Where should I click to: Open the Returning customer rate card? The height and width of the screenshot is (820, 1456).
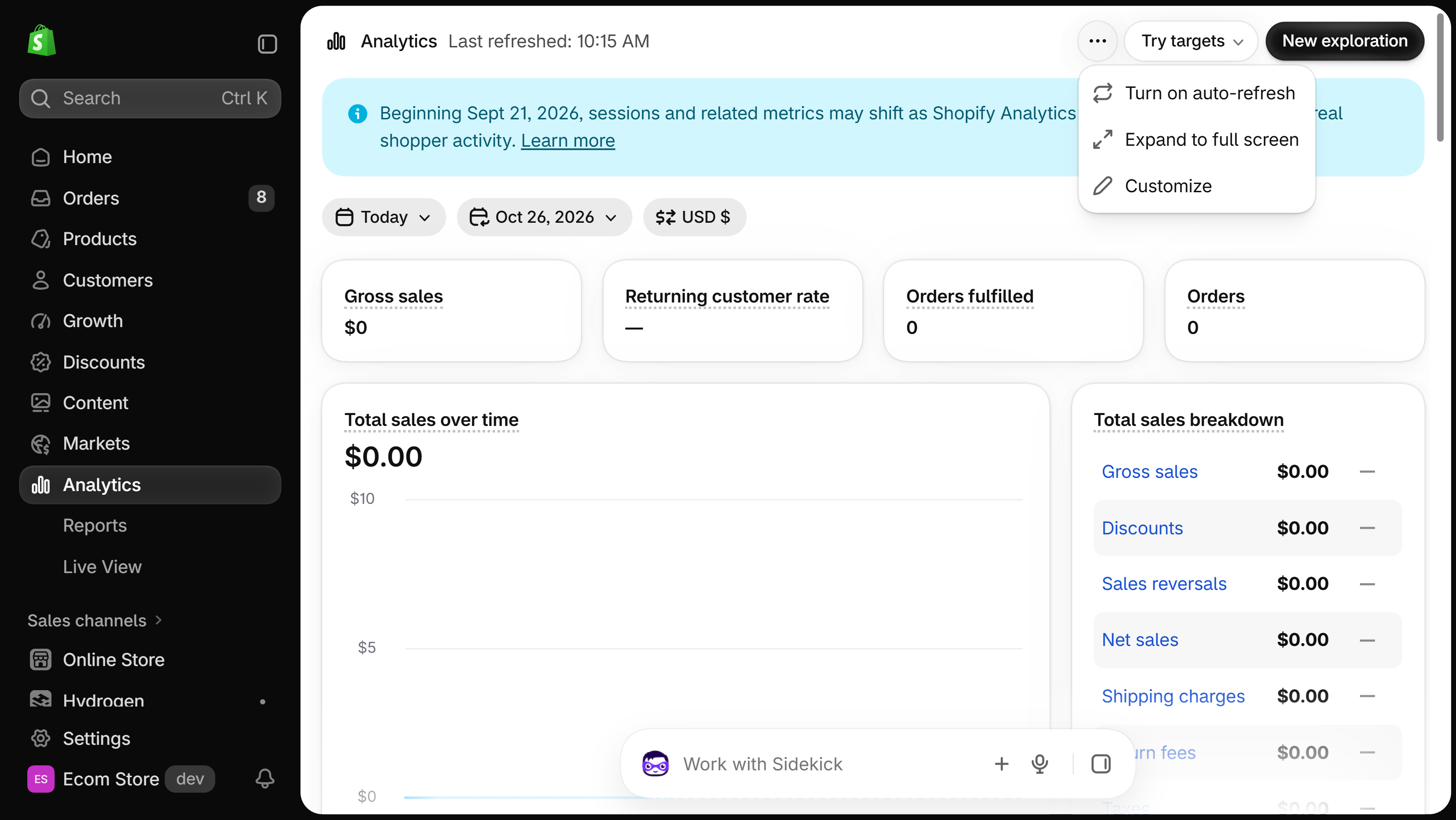coord(733,311)
